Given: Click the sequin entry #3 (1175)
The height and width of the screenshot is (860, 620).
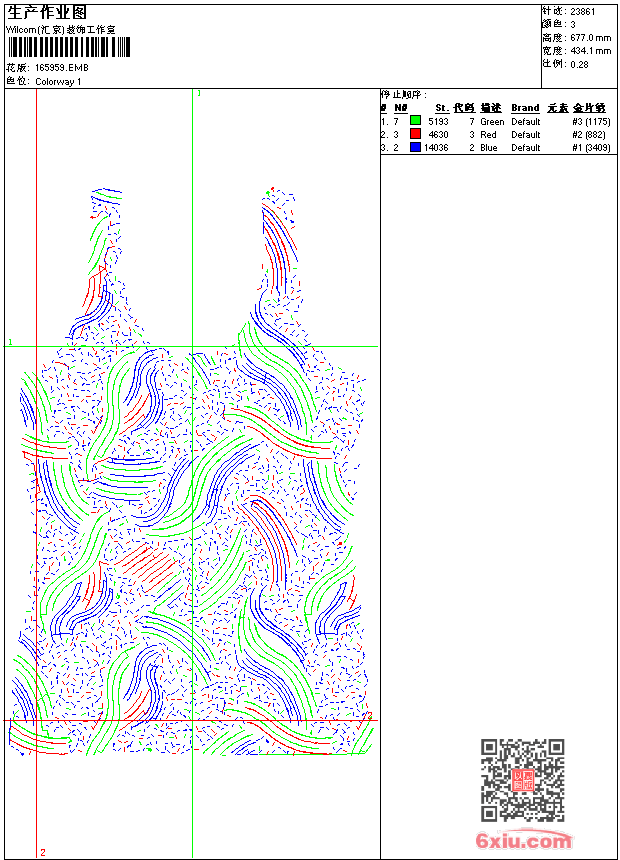Looking at the screenshot, I should [591, 122].
